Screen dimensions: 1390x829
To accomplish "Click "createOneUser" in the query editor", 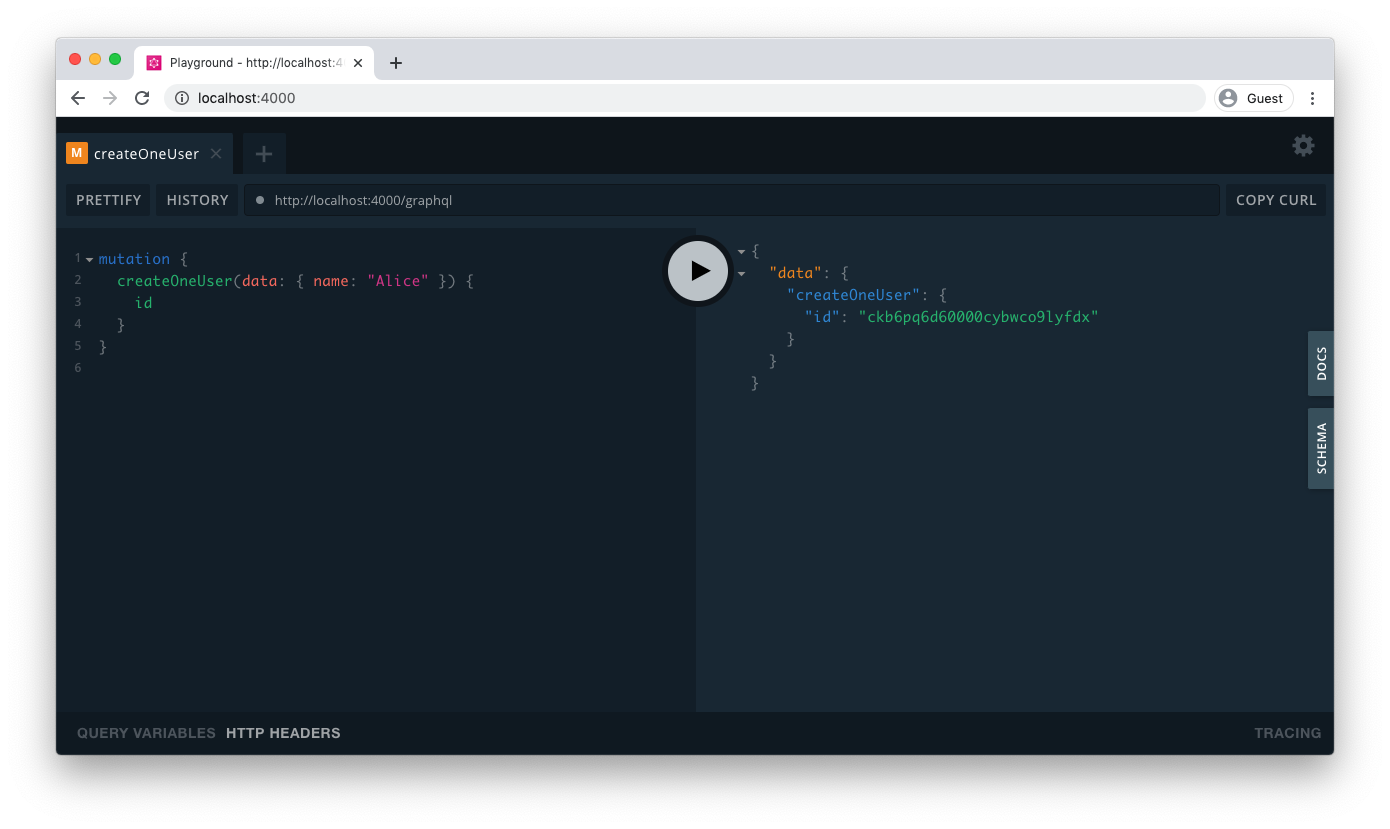I will pos(174,281).
